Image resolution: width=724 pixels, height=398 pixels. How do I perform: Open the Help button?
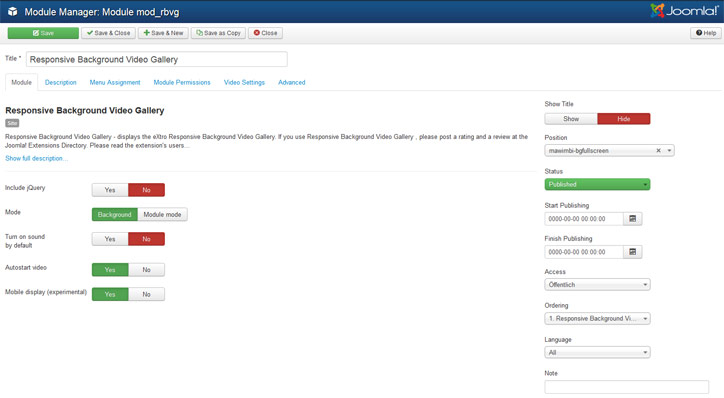pyautogui.click(x=706, y=33)
